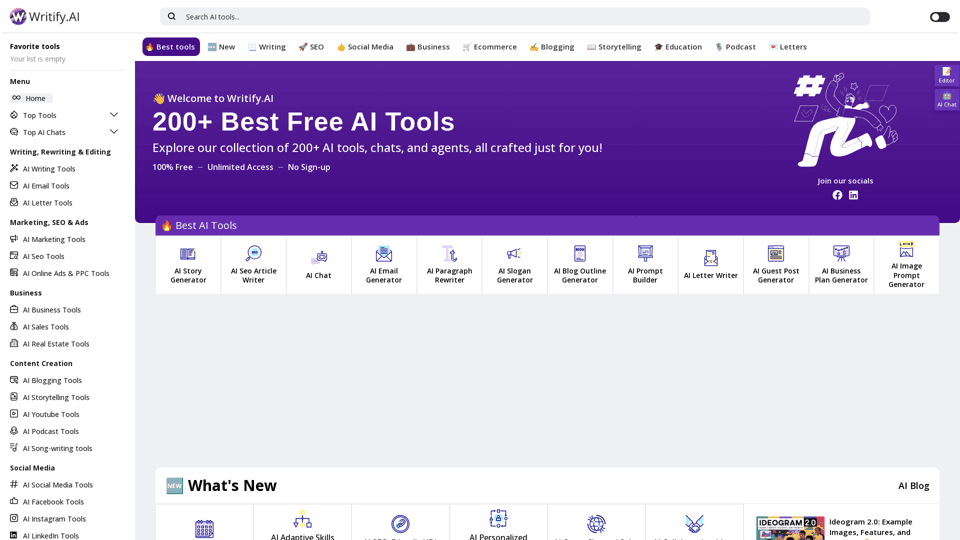Open AI Real Estate Tools

(50, 344)
